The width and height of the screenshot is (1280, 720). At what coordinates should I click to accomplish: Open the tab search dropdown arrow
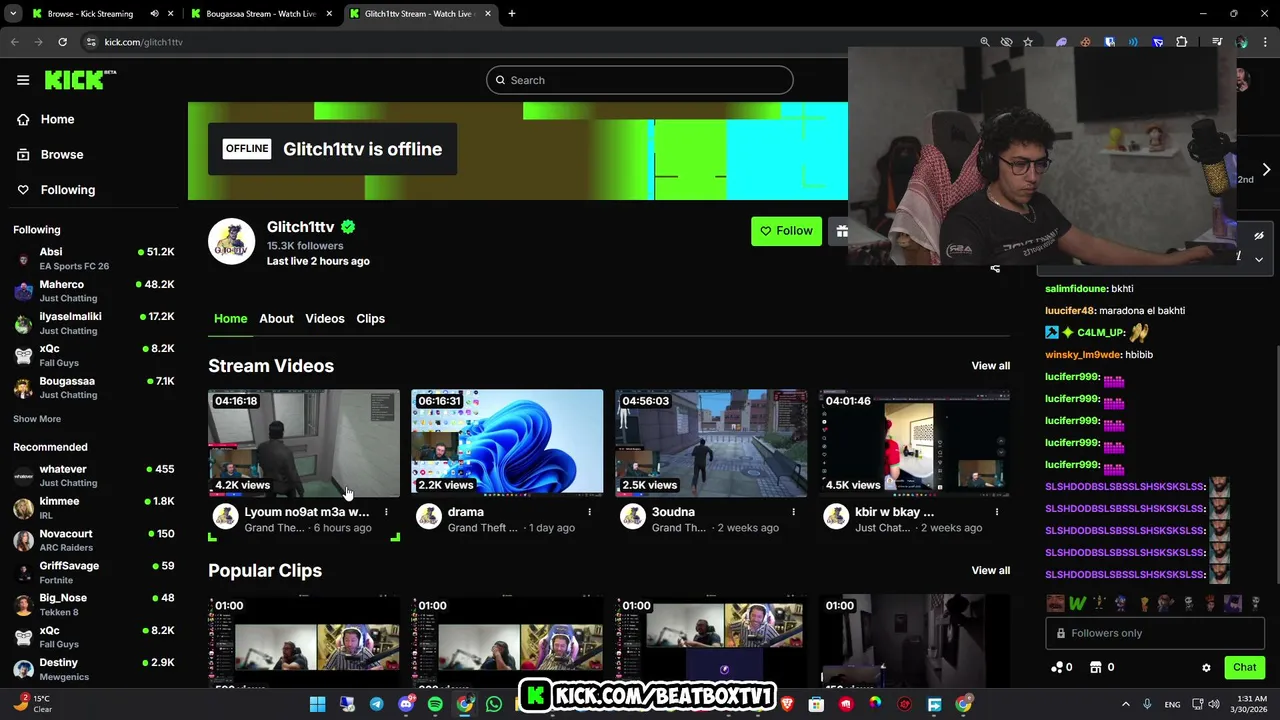point(13,14)
